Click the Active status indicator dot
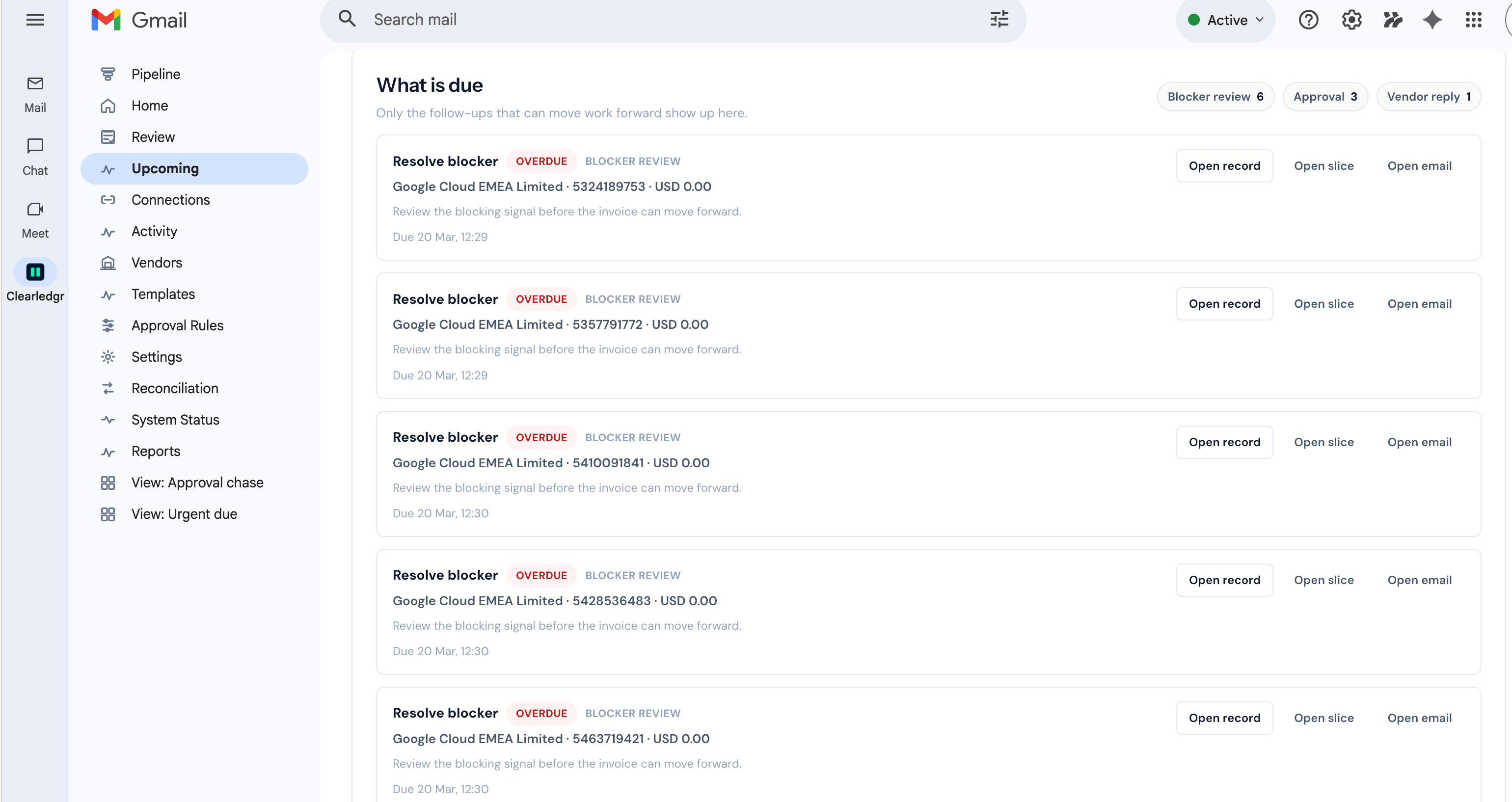This screenshot has width=1512, height=802. coord(1194,20)
